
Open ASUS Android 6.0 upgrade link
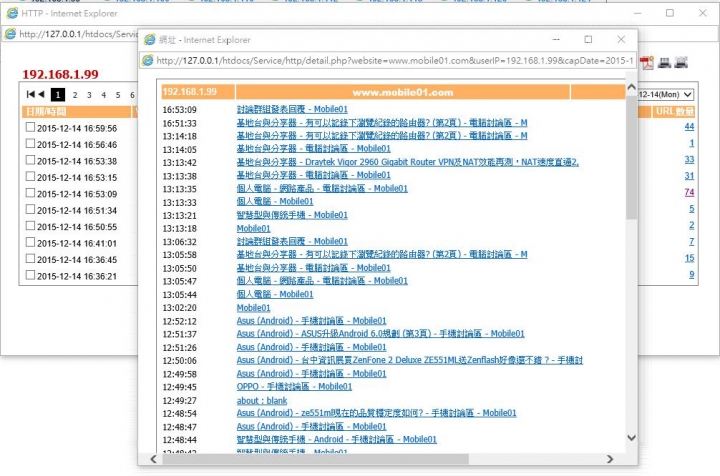[x=380, y=334]
